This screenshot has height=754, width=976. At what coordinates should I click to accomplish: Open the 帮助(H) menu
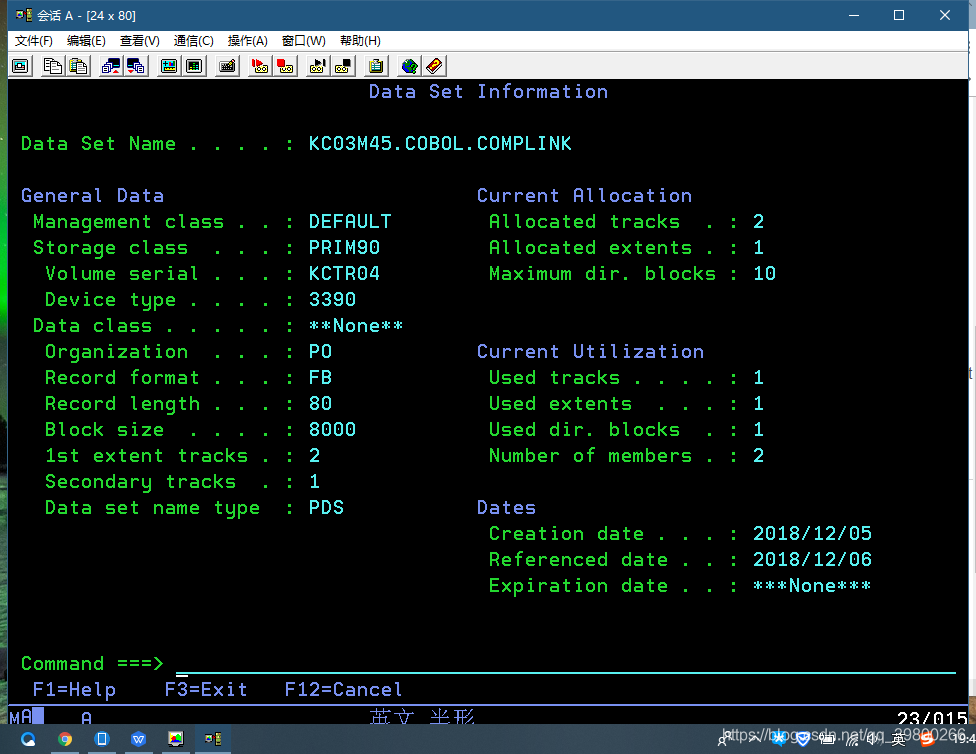[x=360, y=41]
